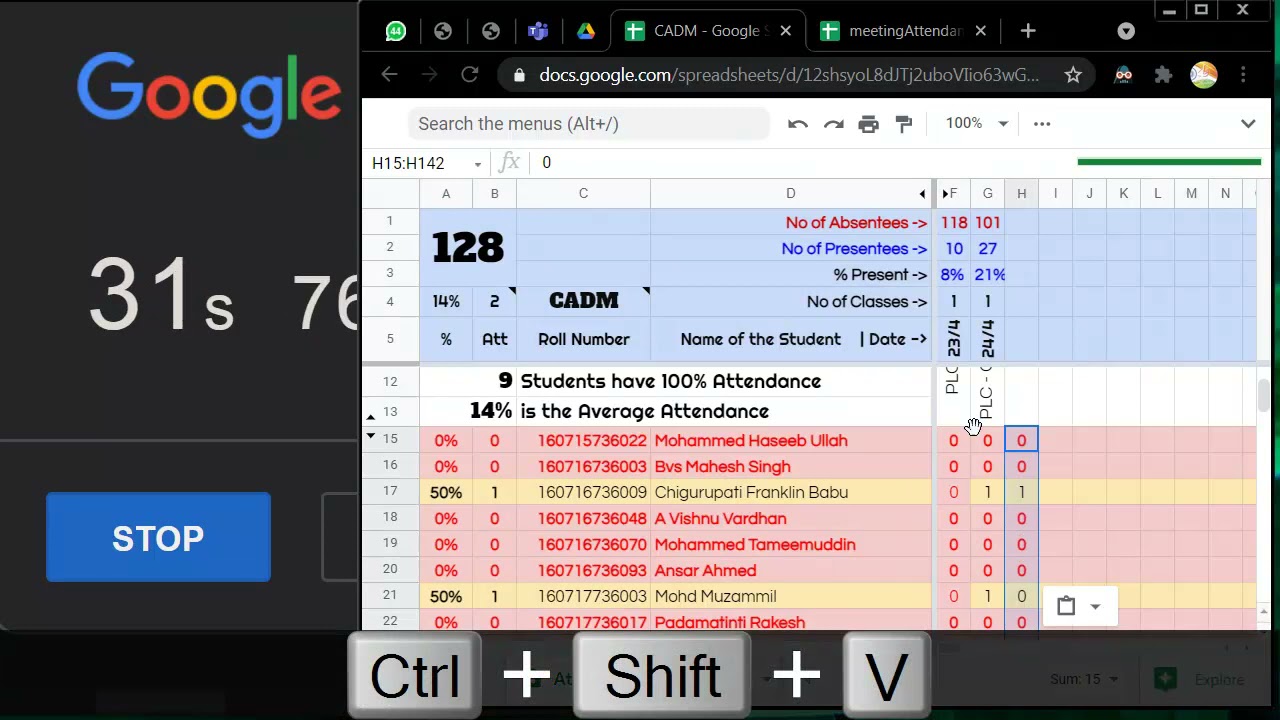The image size is (1280, 720).
Task: Click the formula bar value 0
Action: [546, 163]
